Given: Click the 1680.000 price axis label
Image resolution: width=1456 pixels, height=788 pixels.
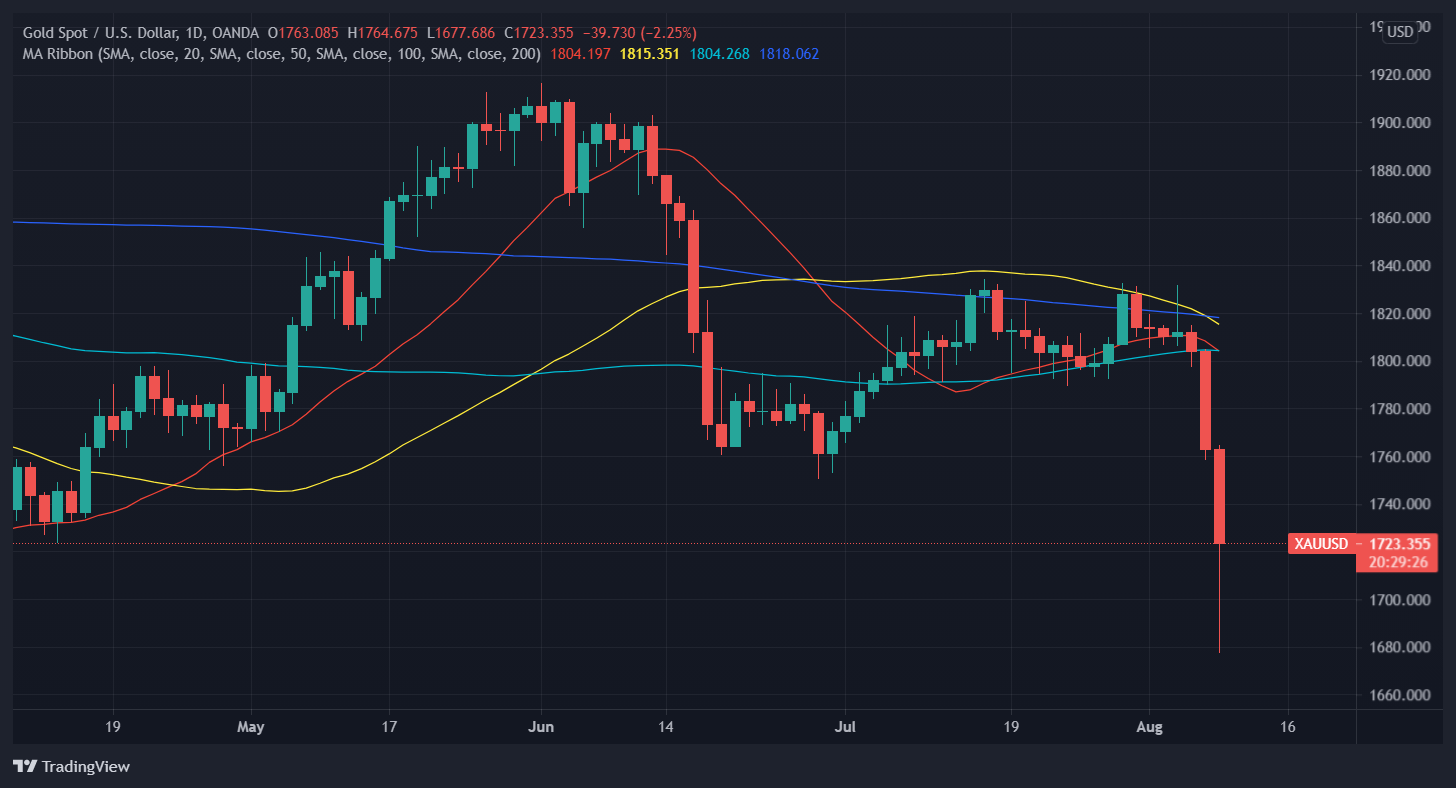Looking at the screenshot, I should pyautogui.click(x=1401, y=647).
